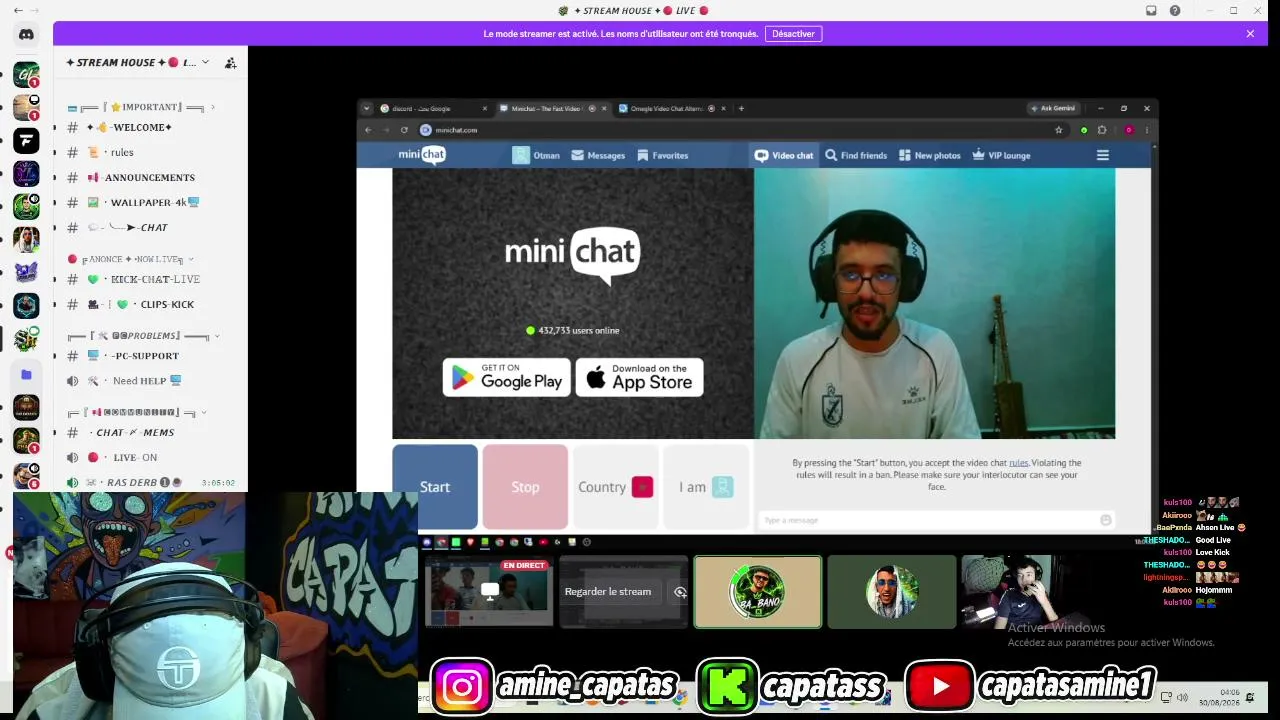Open the ANNOUNCEMENTS channel
The width and height of the screenshot is (1280, 720).
coord(150,178)
